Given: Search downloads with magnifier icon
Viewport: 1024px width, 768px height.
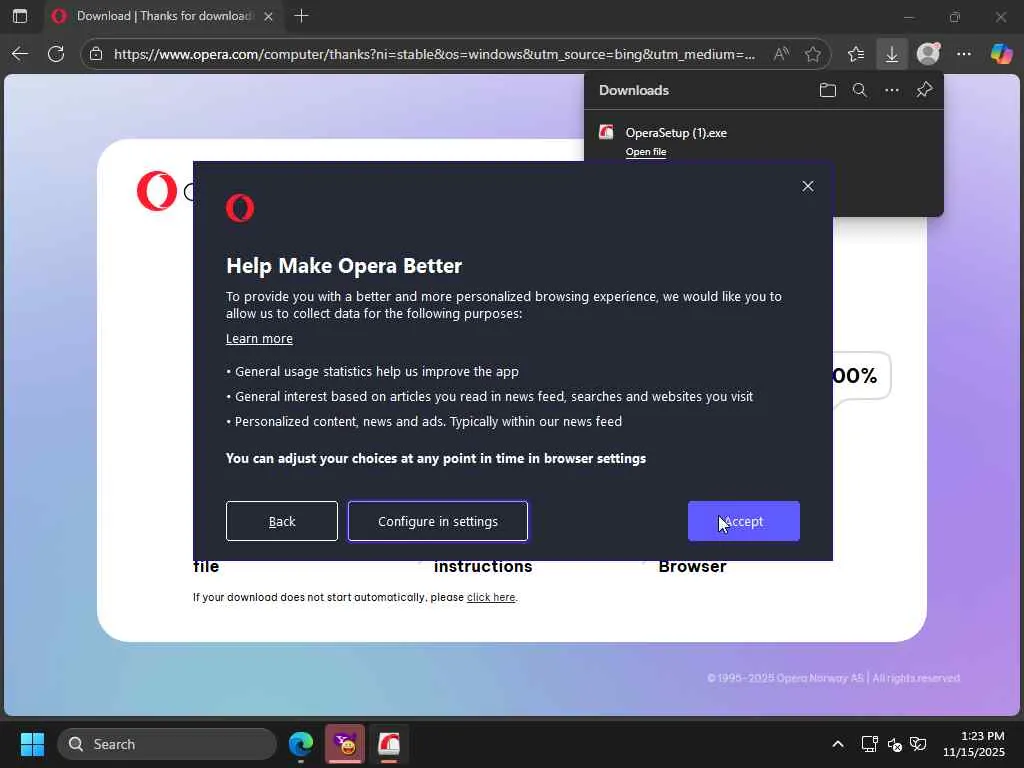Looking at the screenshot, I should coord(859,90).
